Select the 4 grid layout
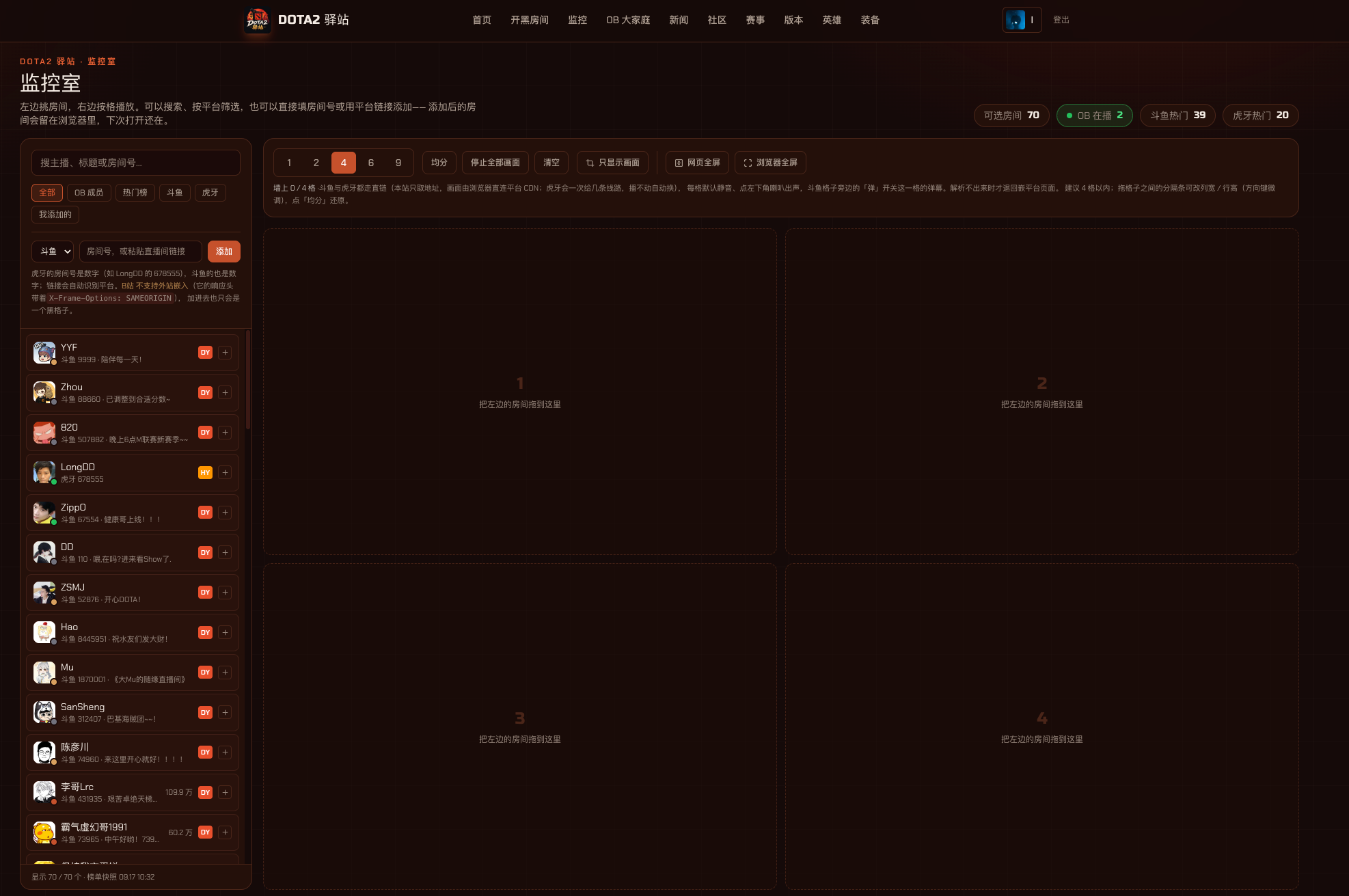 344,163
